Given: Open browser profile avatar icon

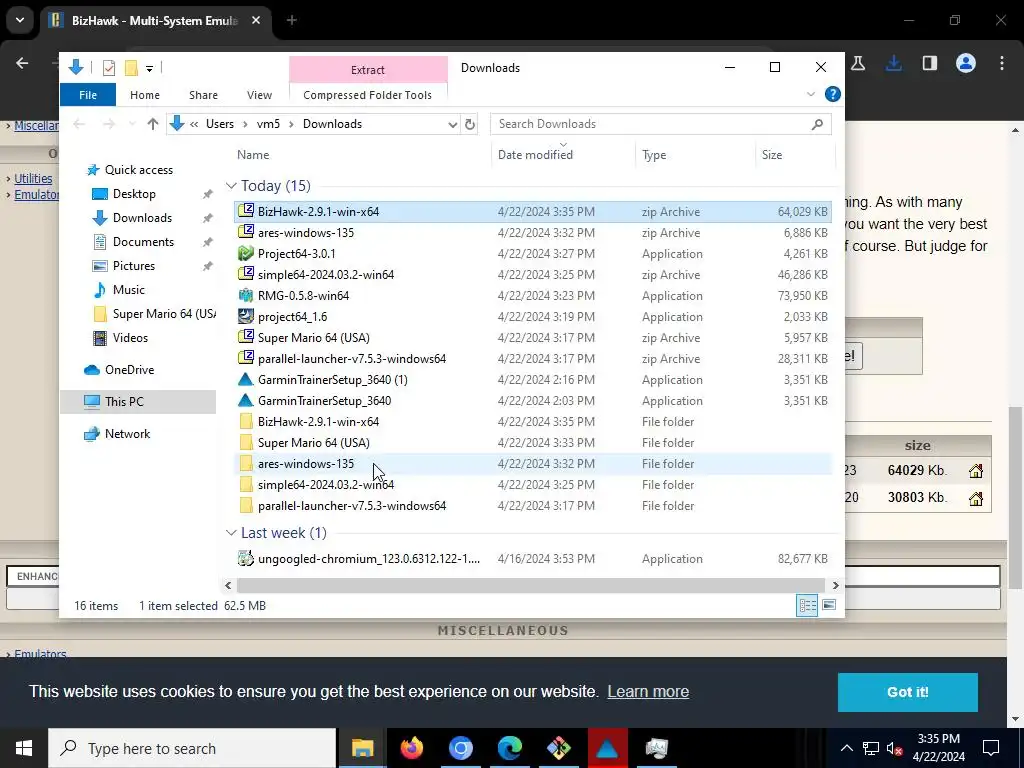Looking at the screenshot, I should 965,63.
